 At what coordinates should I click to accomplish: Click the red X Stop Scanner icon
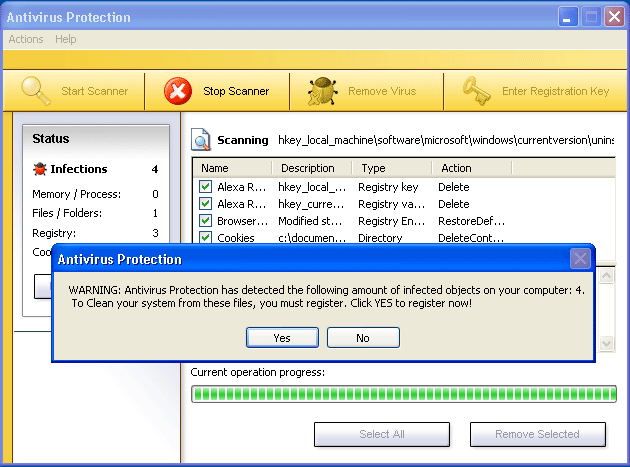[178, 91]
